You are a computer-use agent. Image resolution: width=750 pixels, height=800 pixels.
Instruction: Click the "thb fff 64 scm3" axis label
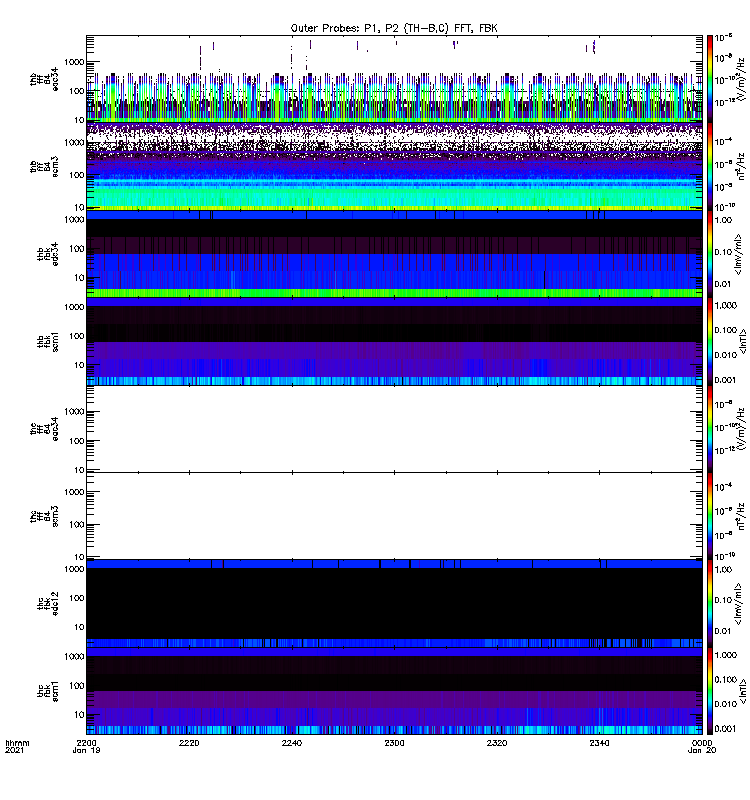[44, 166]
